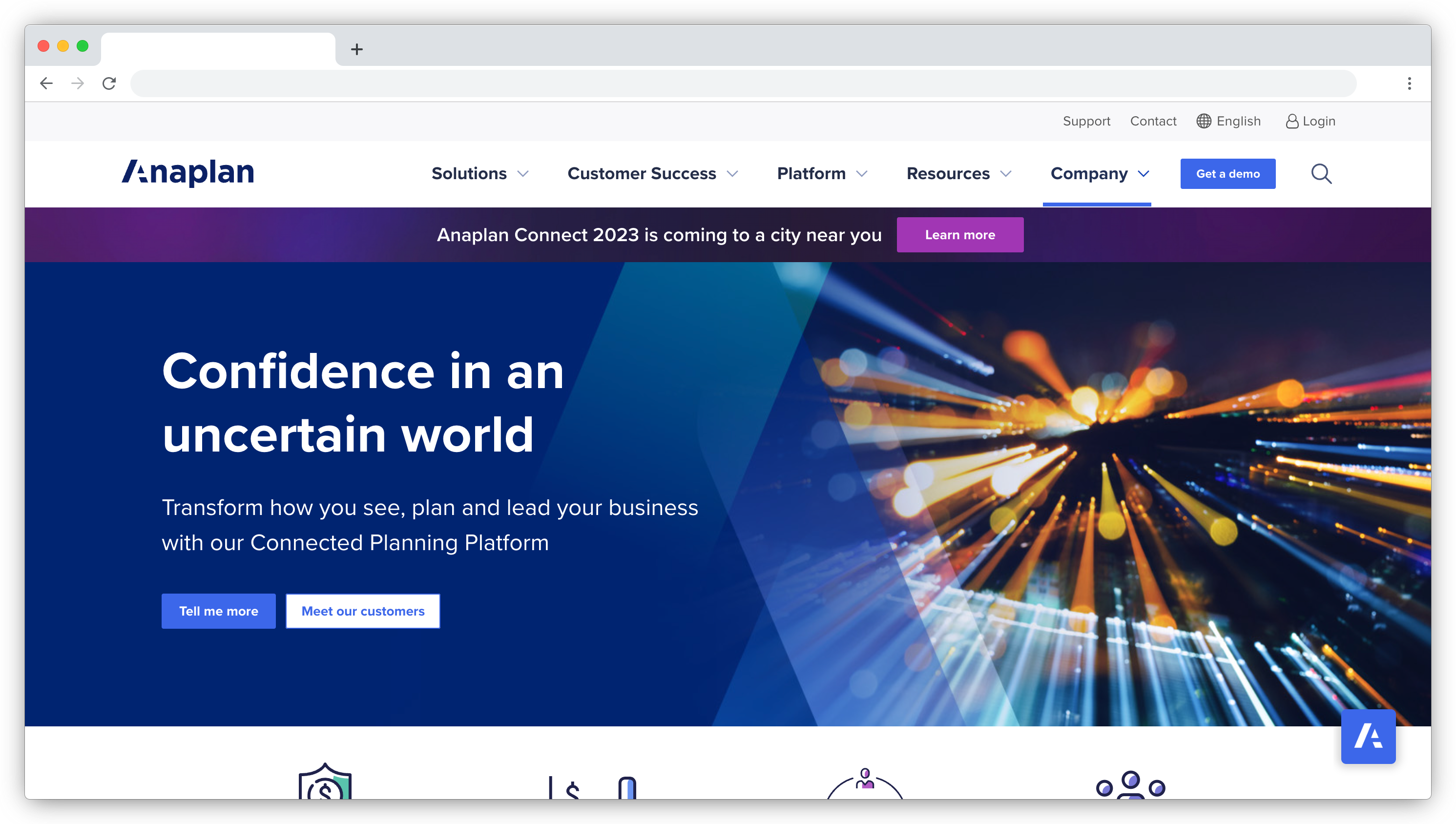Open the Customer Success menu
This screenshot has width=1456, height=824.
tap(641, 174)
